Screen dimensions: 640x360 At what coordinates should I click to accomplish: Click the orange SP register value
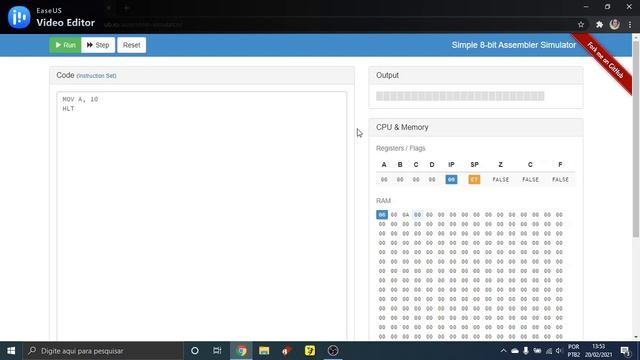pos(474,180)
